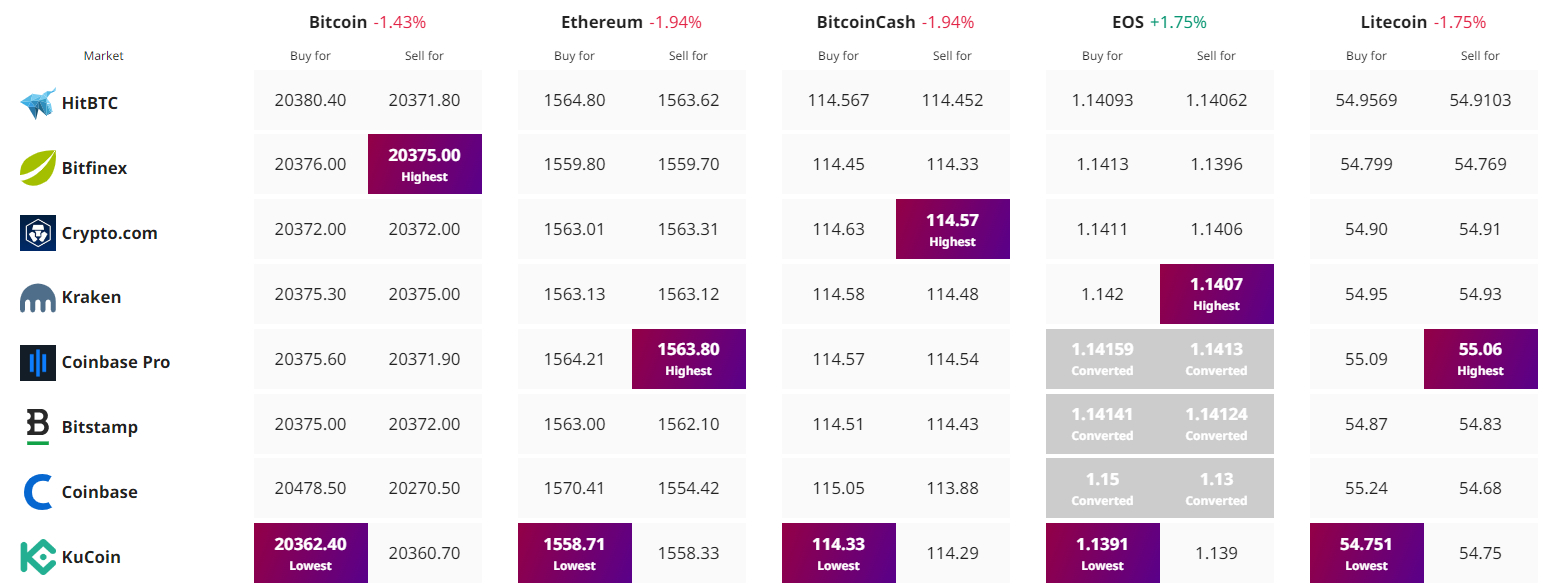Image resolution: width=1543 pixels, height=586 pixels.
Task: Select Coinbase Pro highest Ethereum sell 1563.80
Action: point(689,359)
